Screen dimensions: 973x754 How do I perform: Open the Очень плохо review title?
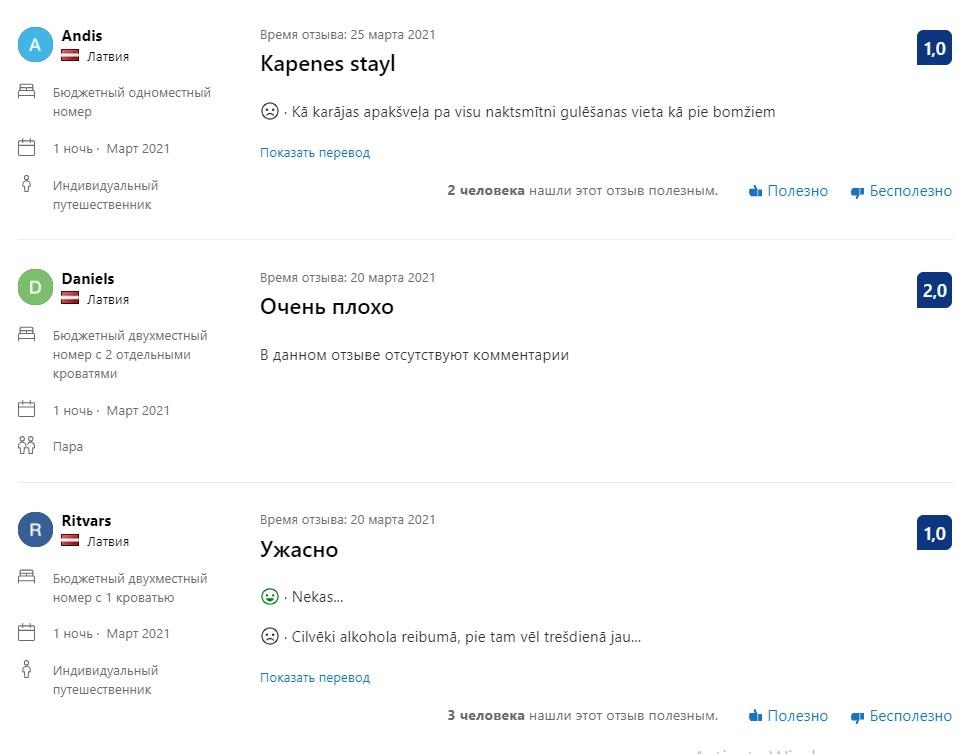coord(326,307)
